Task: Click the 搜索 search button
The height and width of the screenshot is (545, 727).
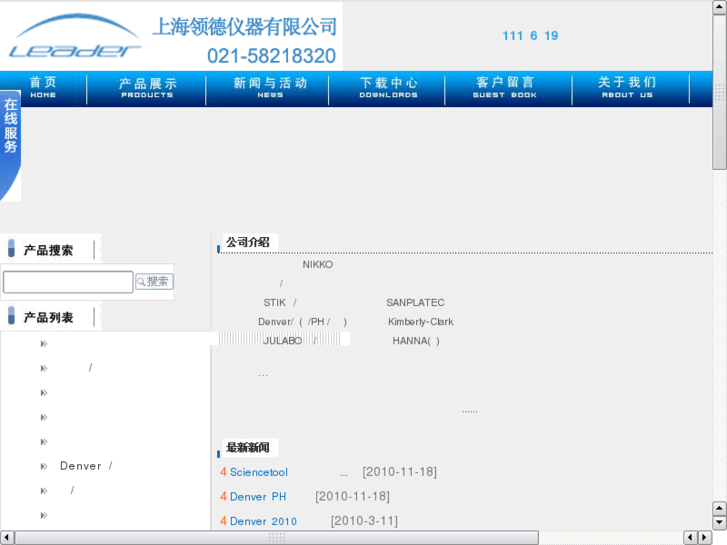Action: tap(154, 282)
